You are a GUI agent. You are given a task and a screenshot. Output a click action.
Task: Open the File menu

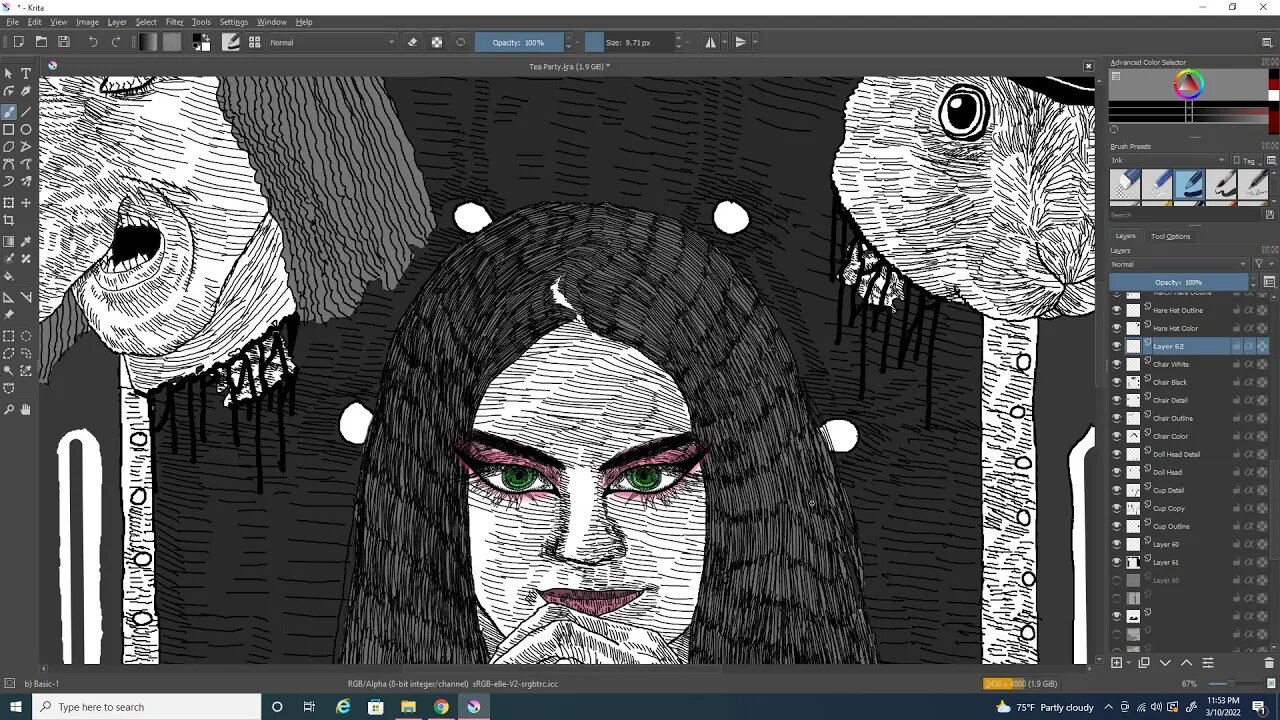[x=12, y=22]
